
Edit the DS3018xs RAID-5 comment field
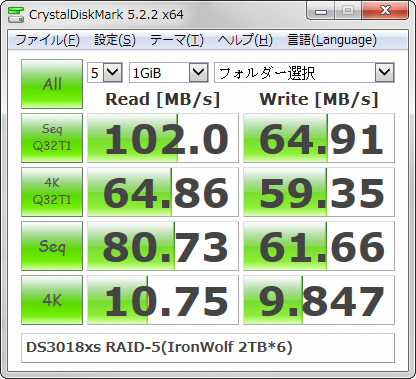point(208,348)
